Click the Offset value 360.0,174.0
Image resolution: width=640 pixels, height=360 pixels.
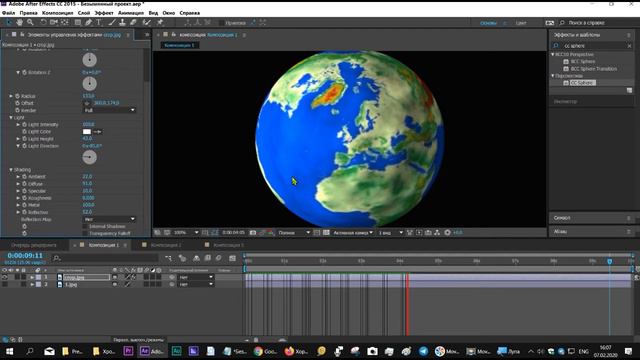coord(107,103)
